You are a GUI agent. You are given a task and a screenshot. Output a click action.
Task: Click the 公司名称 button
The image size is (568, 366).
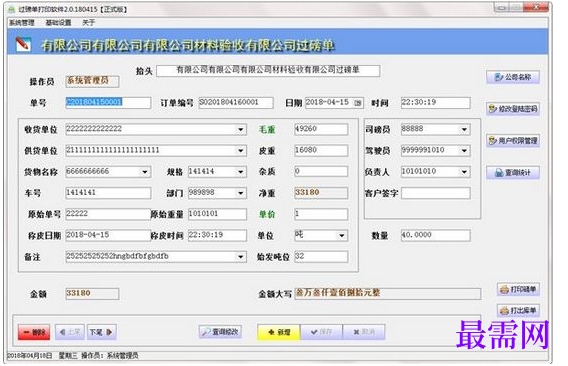(513, 77)
